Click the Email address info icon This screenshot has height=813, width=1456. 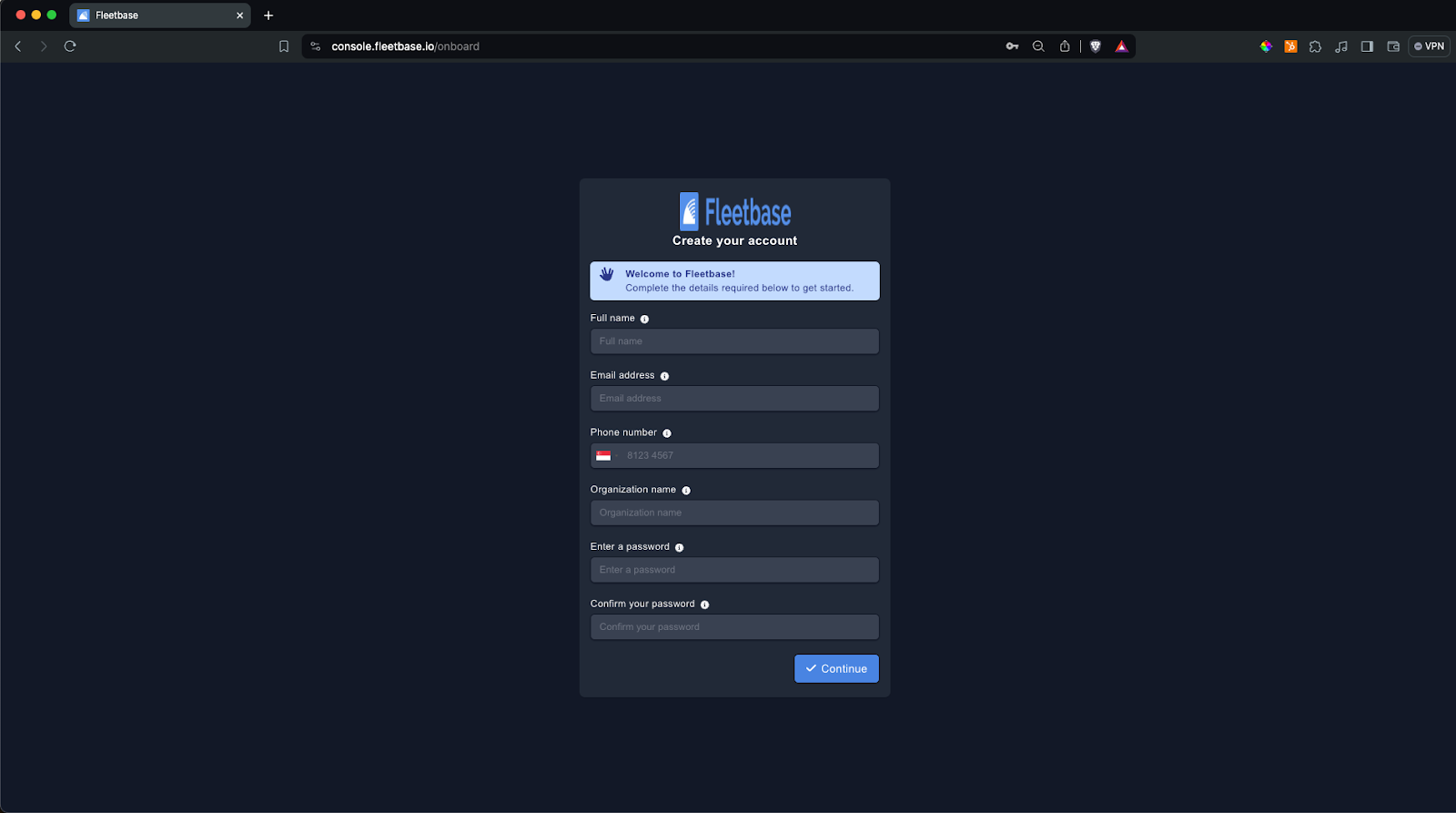[664, 376]
